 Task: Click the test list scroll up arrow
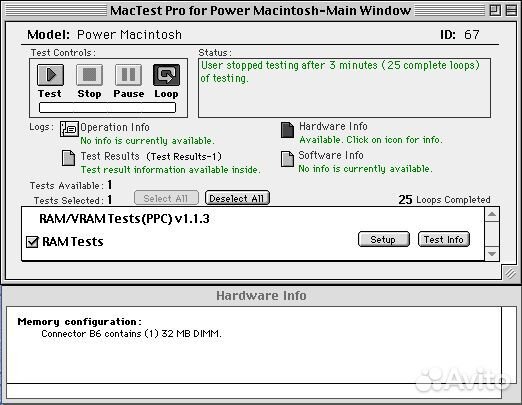[492, 214]
